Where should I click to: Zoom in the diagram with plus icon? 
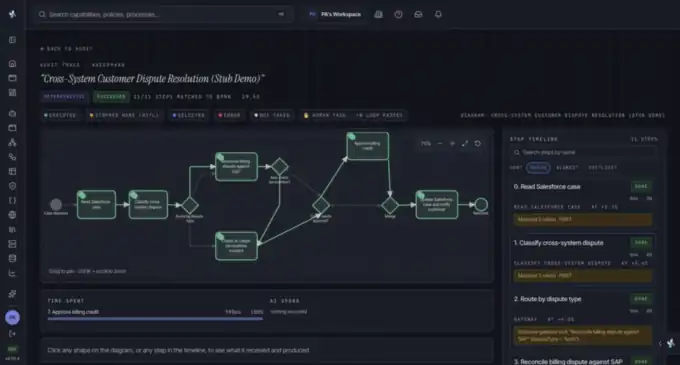coord(452,143)
